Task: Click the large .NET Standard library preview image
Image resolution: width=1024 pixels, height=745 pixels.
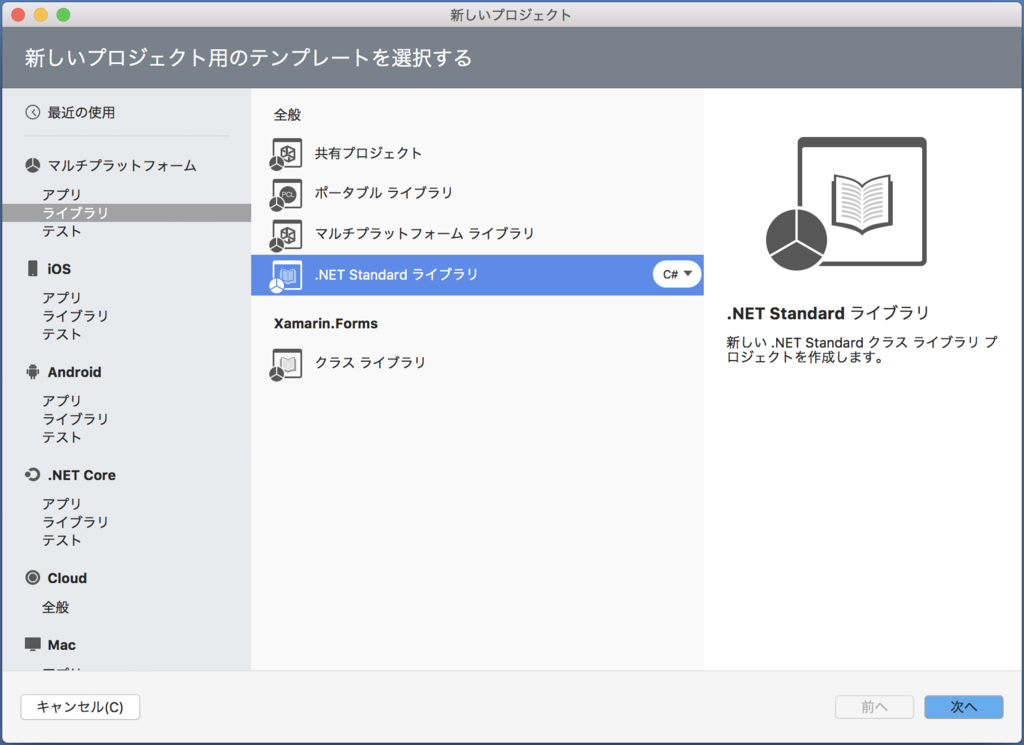Action: [x=846, y=204]
